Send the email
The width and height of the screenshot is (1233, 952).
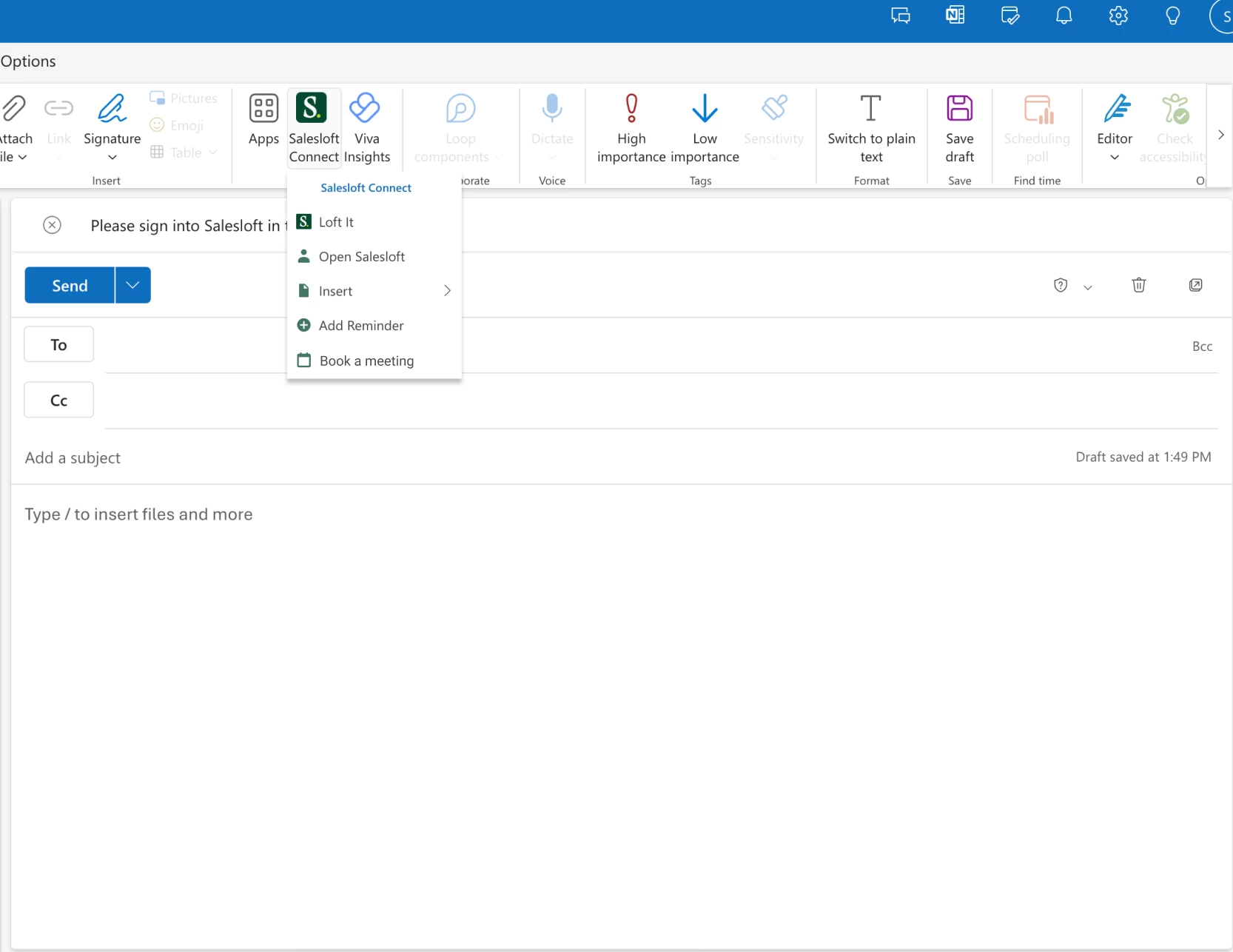[70, 285]
